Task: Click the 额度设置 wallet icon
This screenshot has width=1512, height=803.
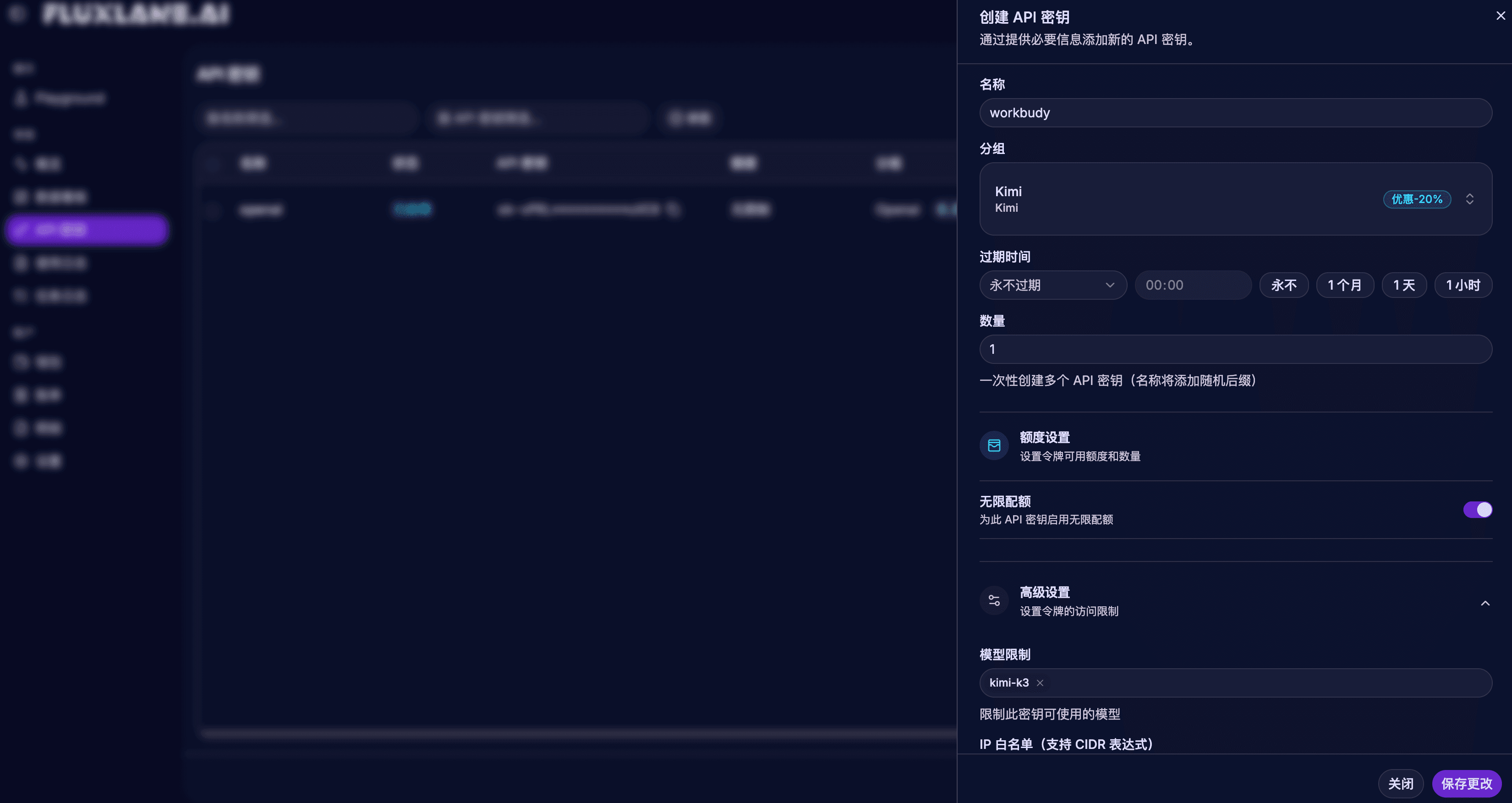Action: point(994,445)
